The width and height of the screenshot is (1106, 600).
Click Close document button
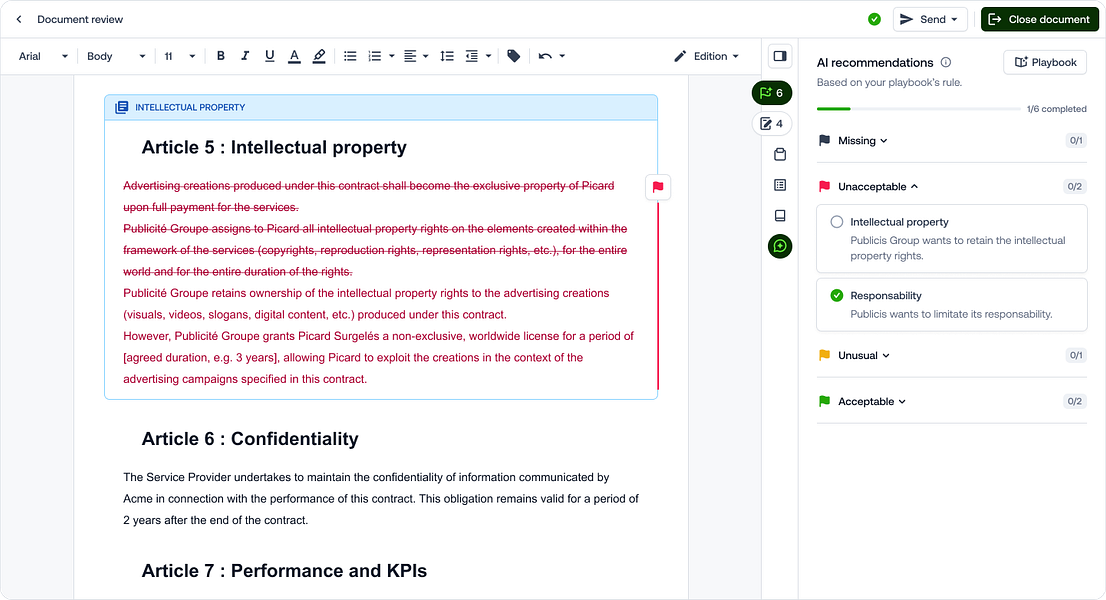1040,19
